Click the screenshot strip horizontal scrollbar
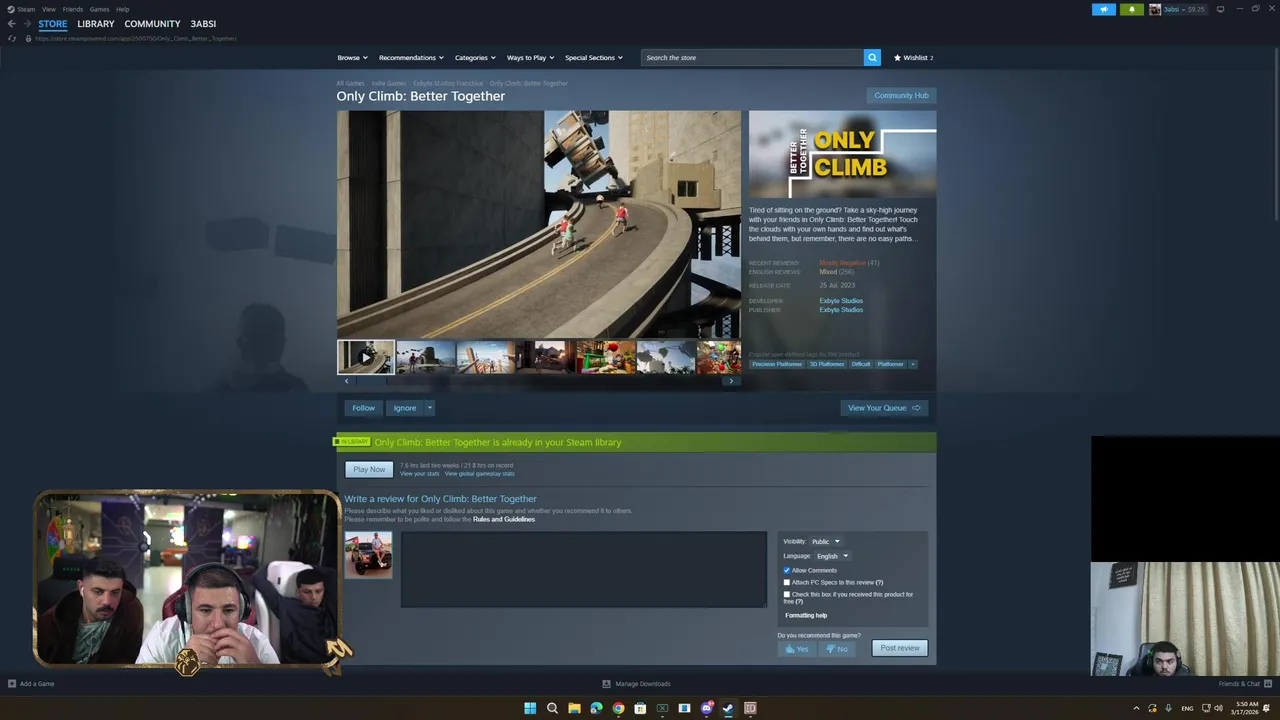The width and height of the screenshot is (1280, 720). point(539,381)
